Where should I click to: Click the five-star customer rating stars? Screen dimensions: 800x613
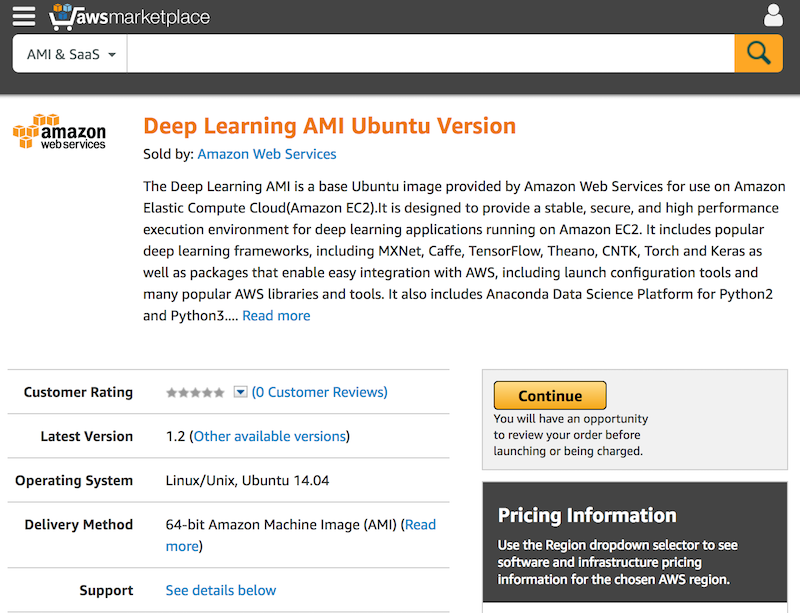tap(195, 393)
